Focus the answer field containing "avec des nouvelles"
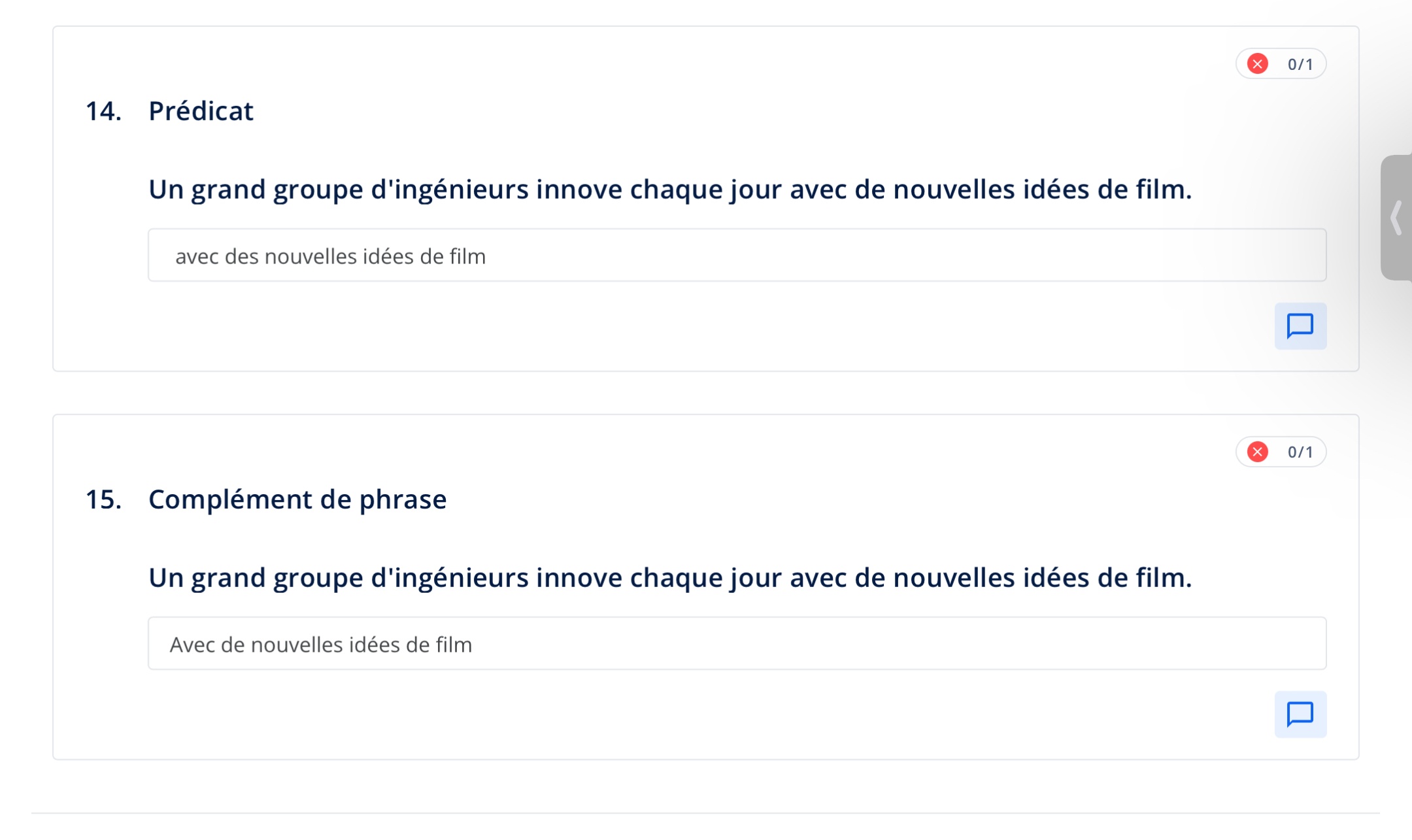 point(737,256)
